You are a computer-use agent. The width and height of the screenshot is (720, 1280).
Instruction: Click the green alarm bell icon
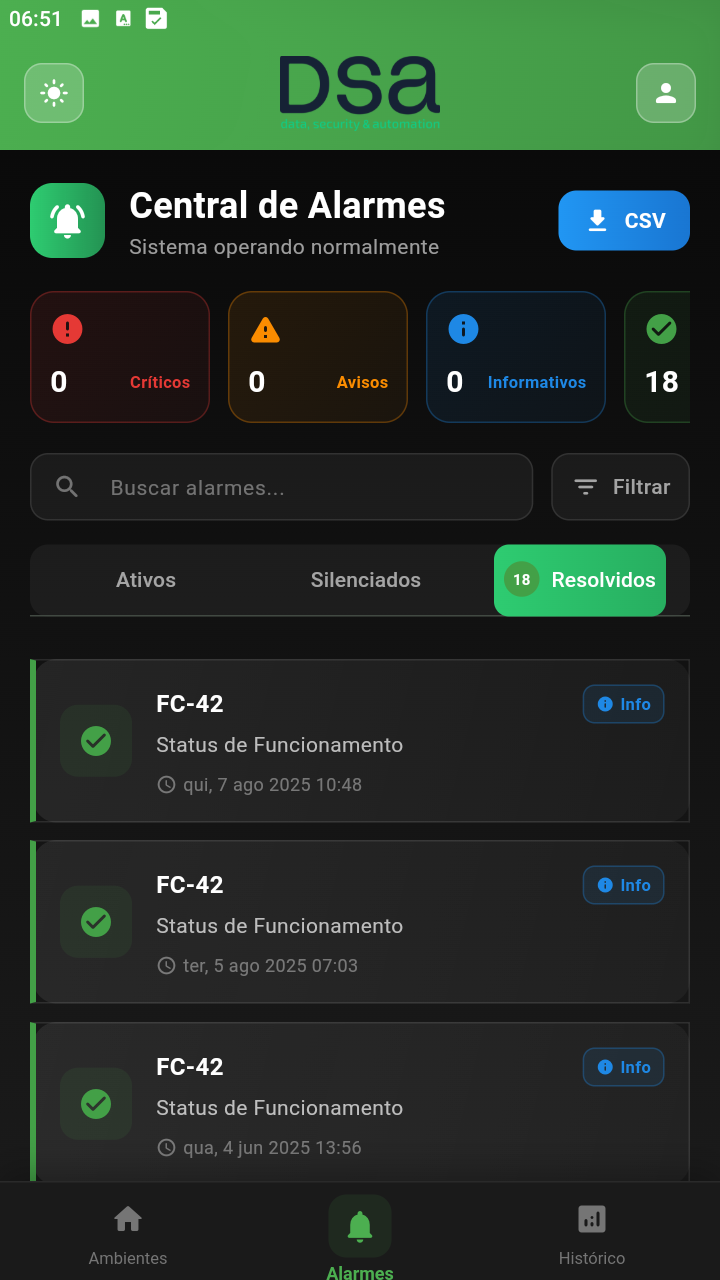click(67, 220)
